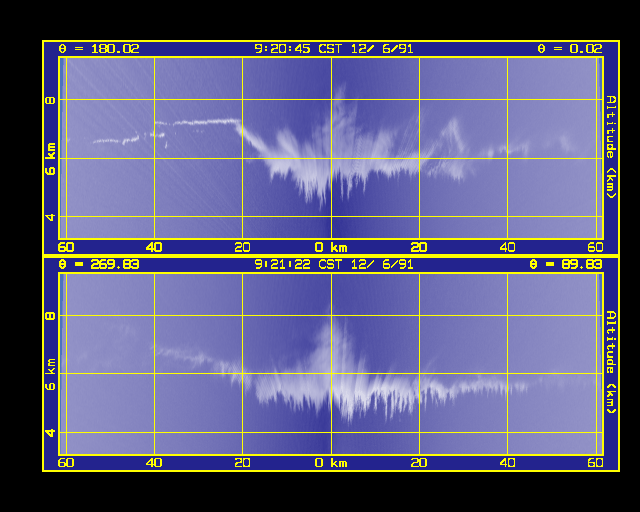640x512 pixels.
Task: Click the 9:21:22 CST 12/ 6/91 timestamp
Action: (334, 265)
